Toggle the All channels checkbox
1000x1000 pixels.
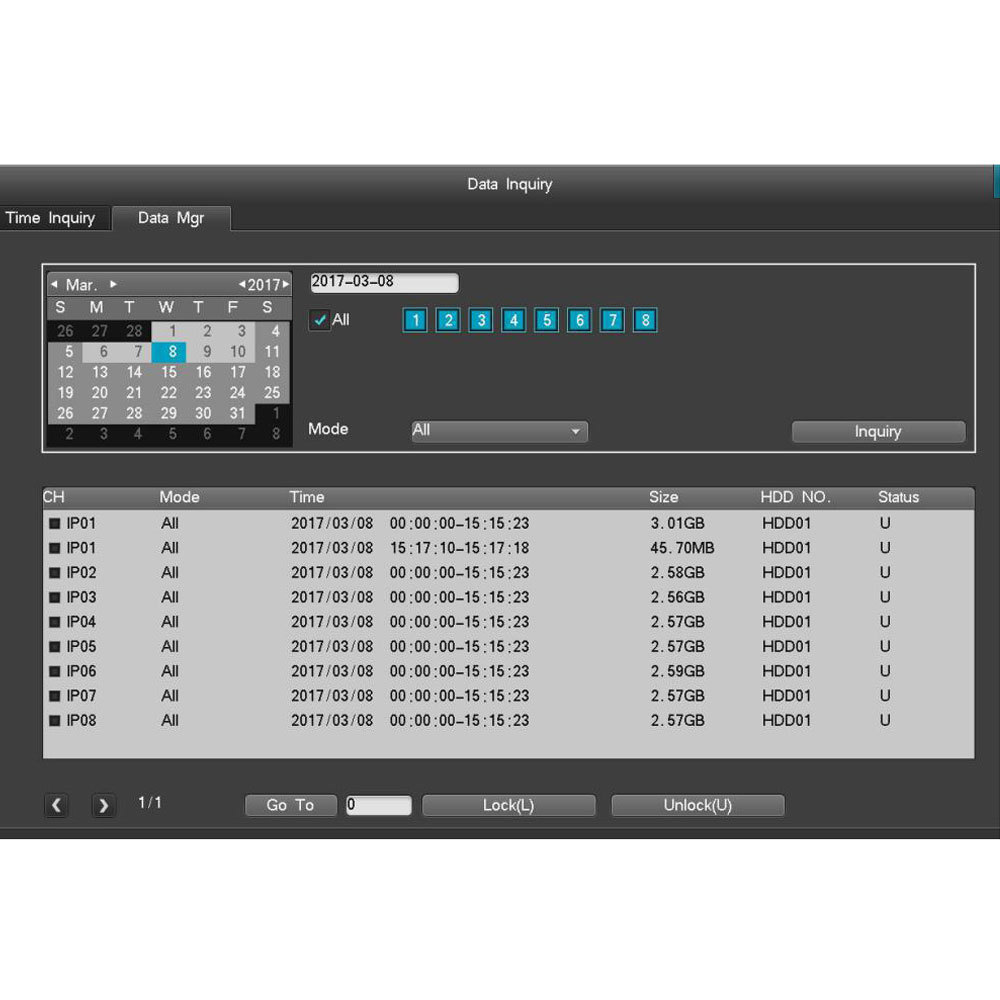pos(320,320)
